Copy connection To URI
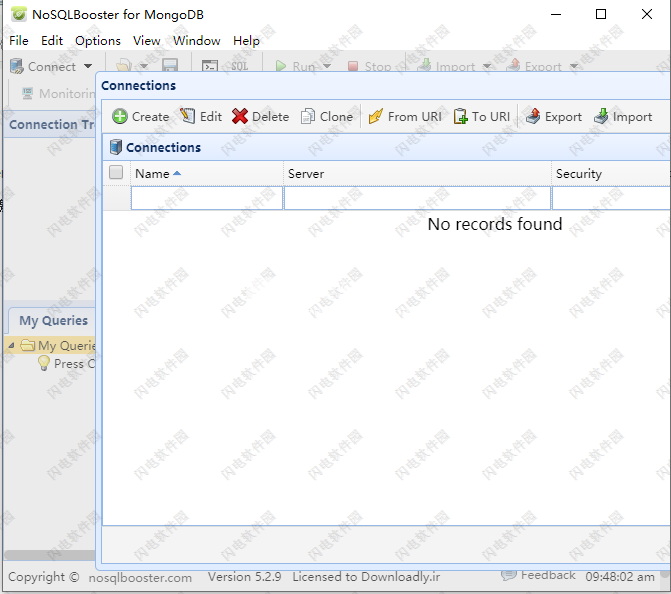671x594 pixels. pyautogui.click(x=482, y=116)
